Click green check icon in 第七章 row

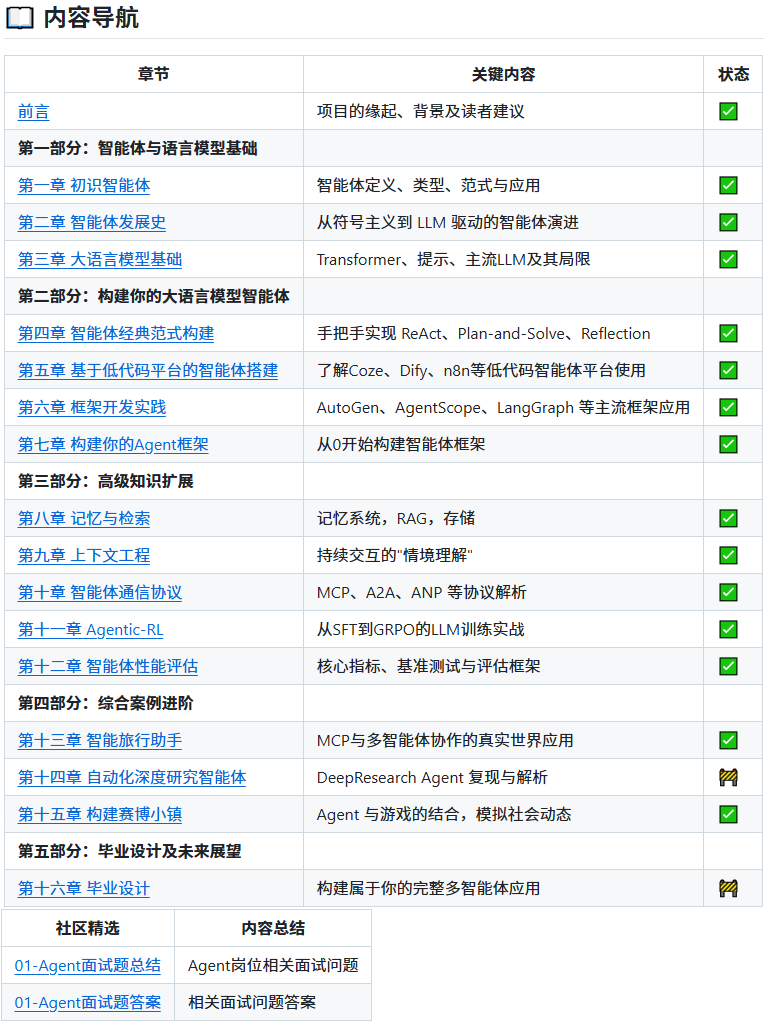728,445
